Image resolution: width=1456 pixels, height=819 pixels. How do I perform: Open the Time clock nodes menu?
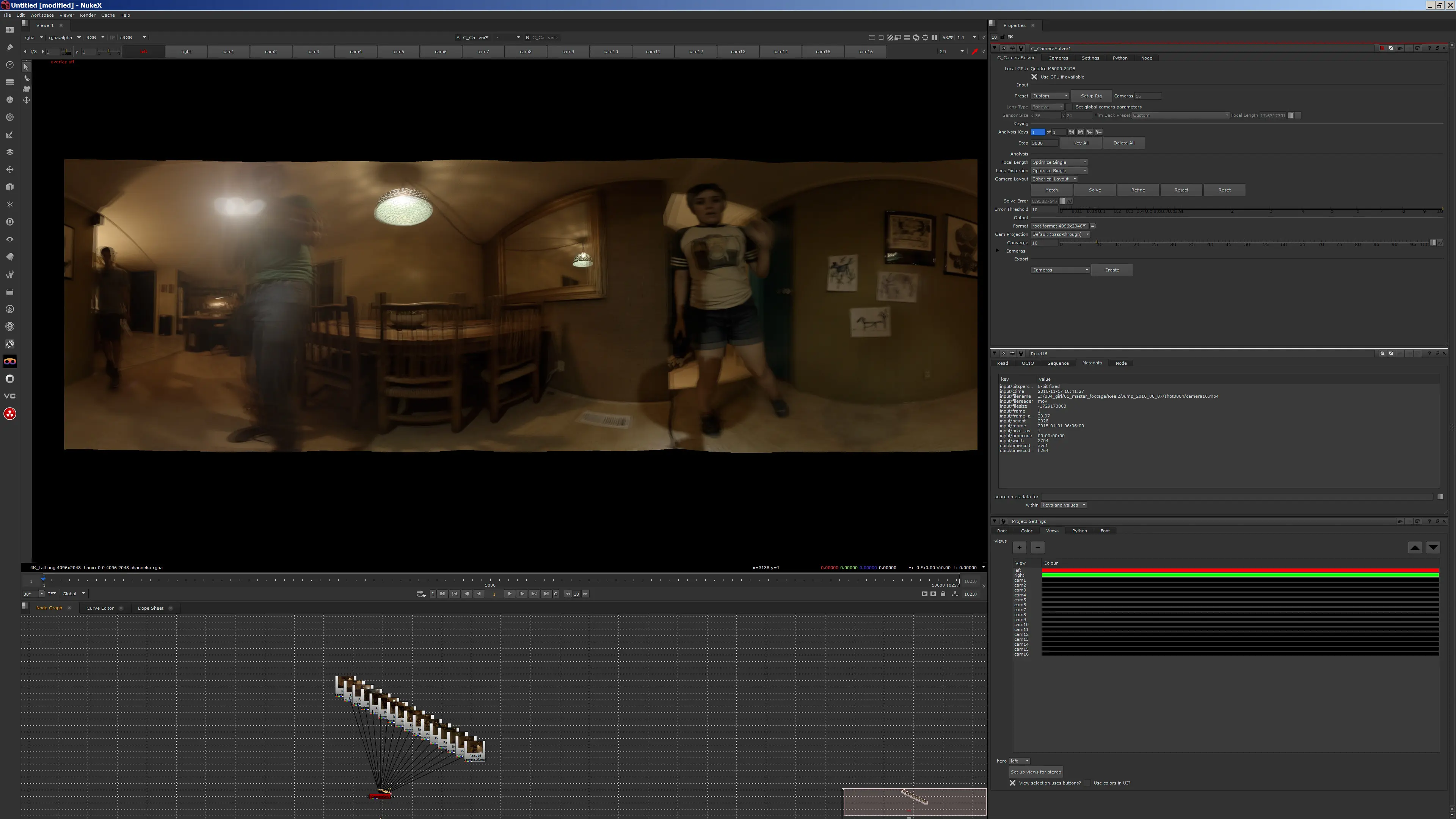(x=9, y=65)
